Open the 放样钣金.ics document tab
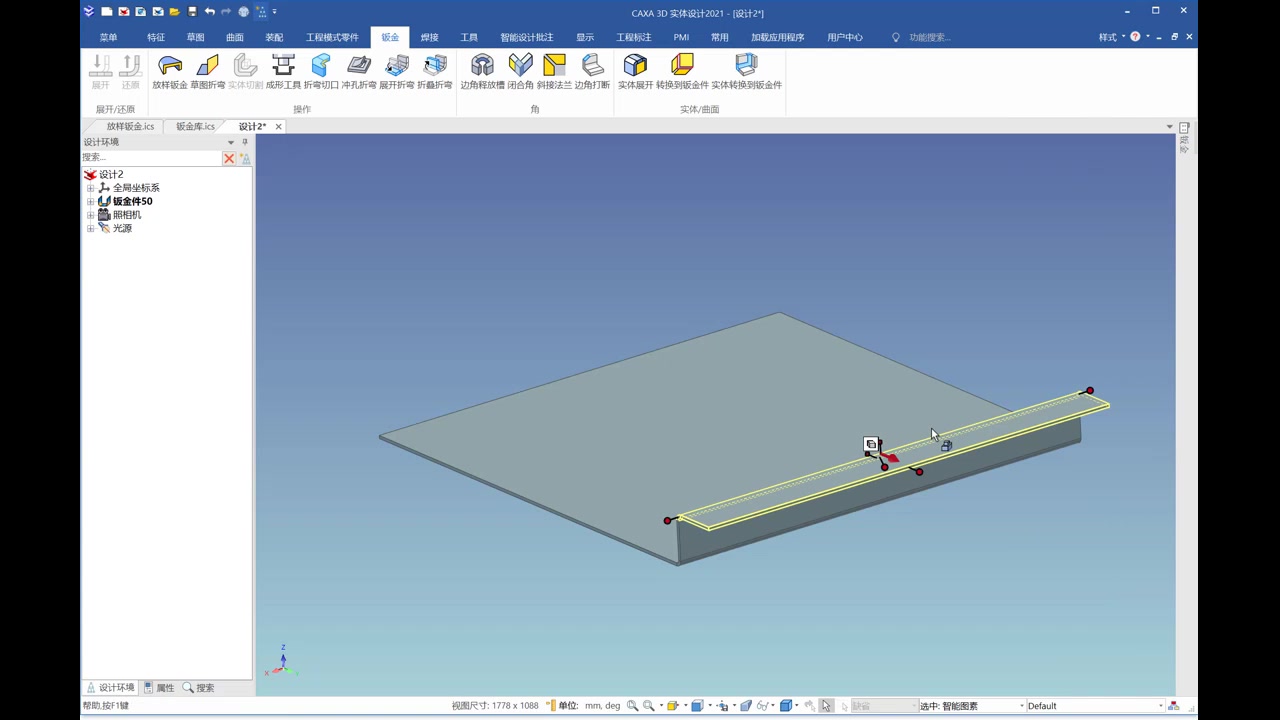This screenshot has width=1280, height=720. (x=130, y=126)
